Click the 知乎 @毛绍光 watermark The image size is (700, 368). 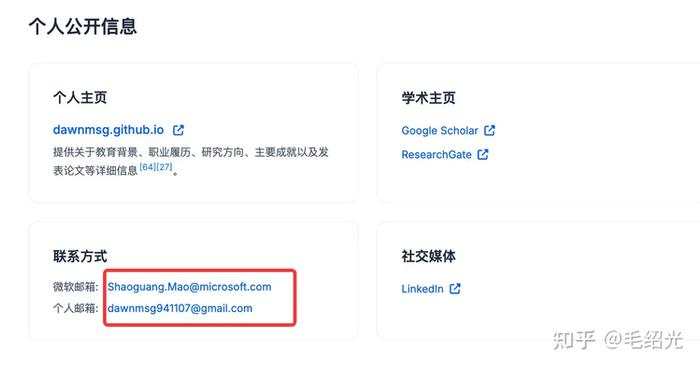click(x=618, y=340)
